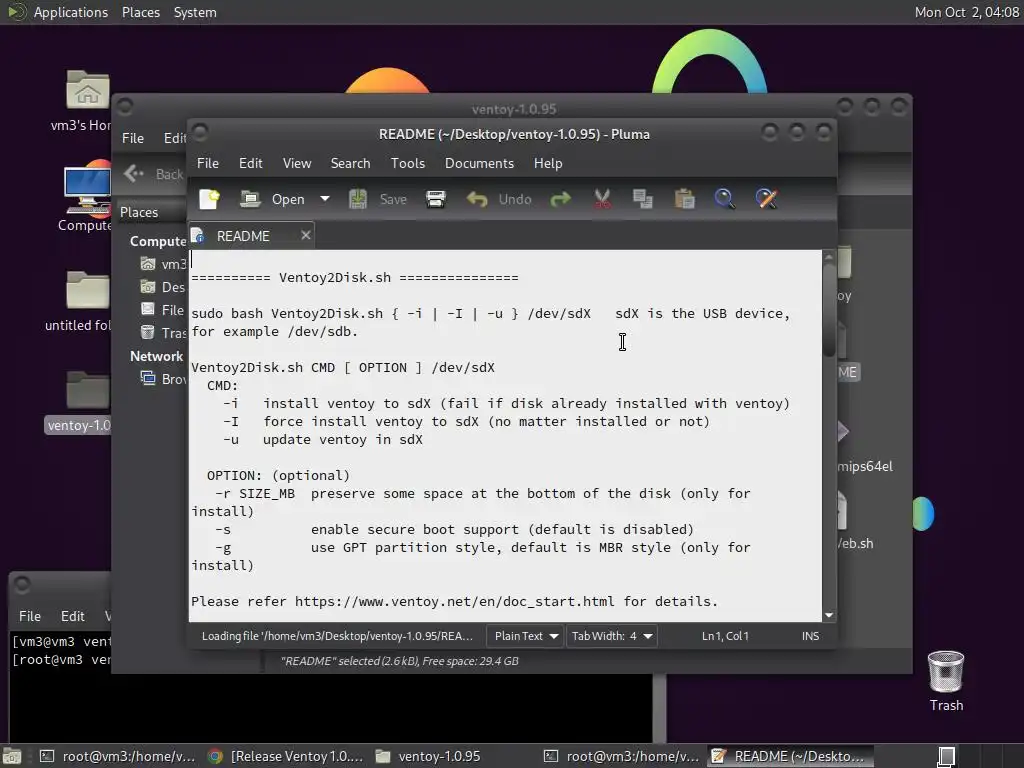The image size is (1024, 768).
Task: Open the Tools menu in Pluma
Action: 408,163
